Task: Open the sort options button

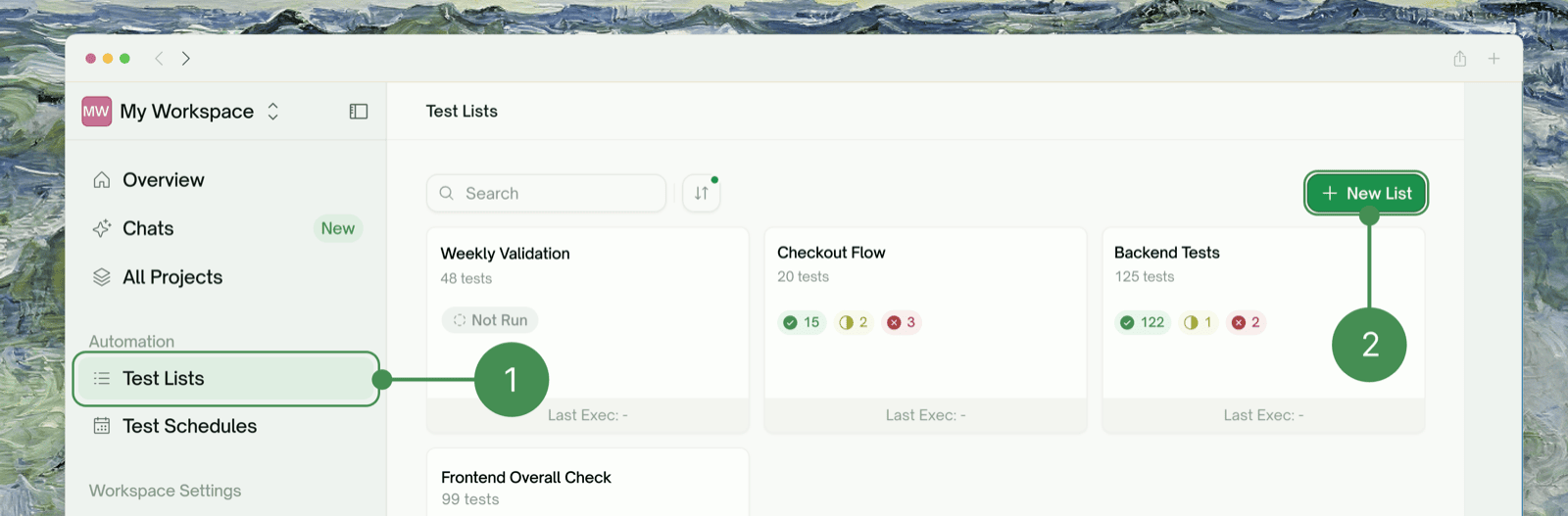Action: click(701, 193)
